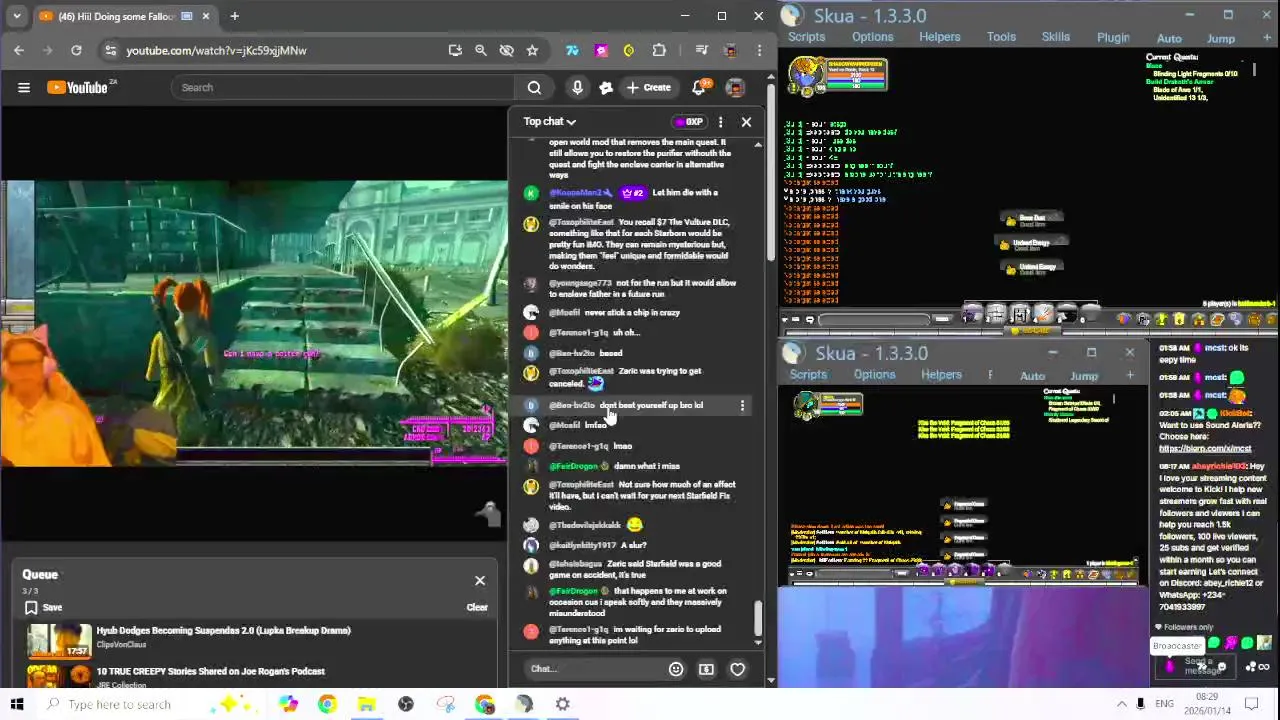Expand the Top chat dropdown
The height and width of the screenshot is (720, 1280).
[549, 122]
